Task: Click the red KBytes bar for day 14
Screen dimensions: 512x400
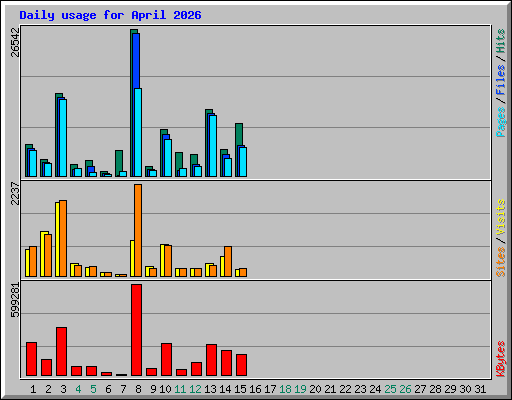Action: [226, 363]
